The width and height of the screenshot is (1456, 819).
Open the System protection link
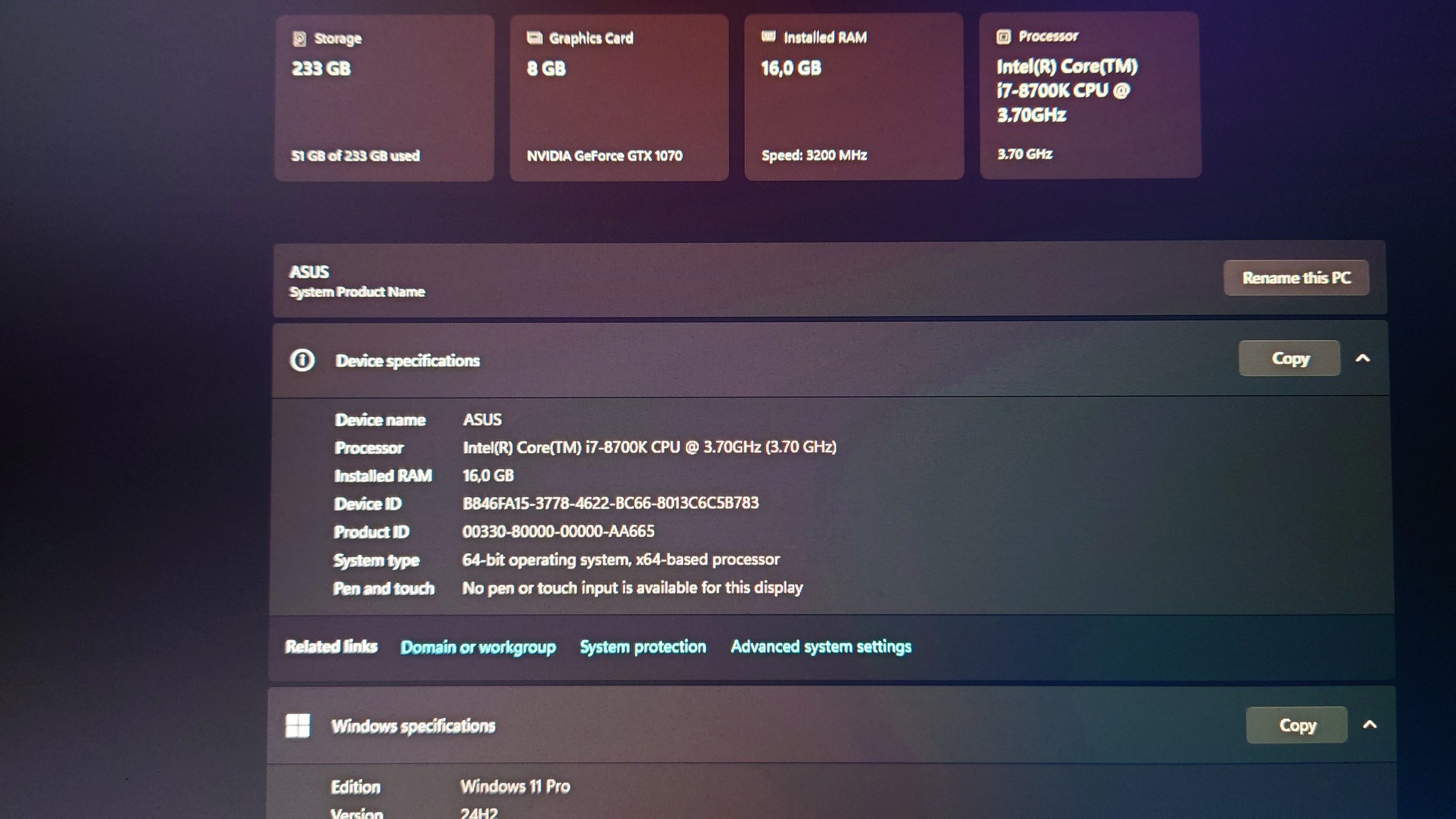point(642,647)
